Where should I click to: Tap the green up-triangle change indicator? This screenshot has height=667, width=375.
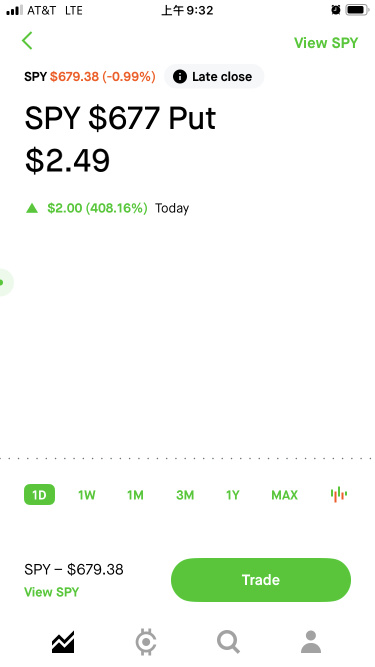[32, 208]
